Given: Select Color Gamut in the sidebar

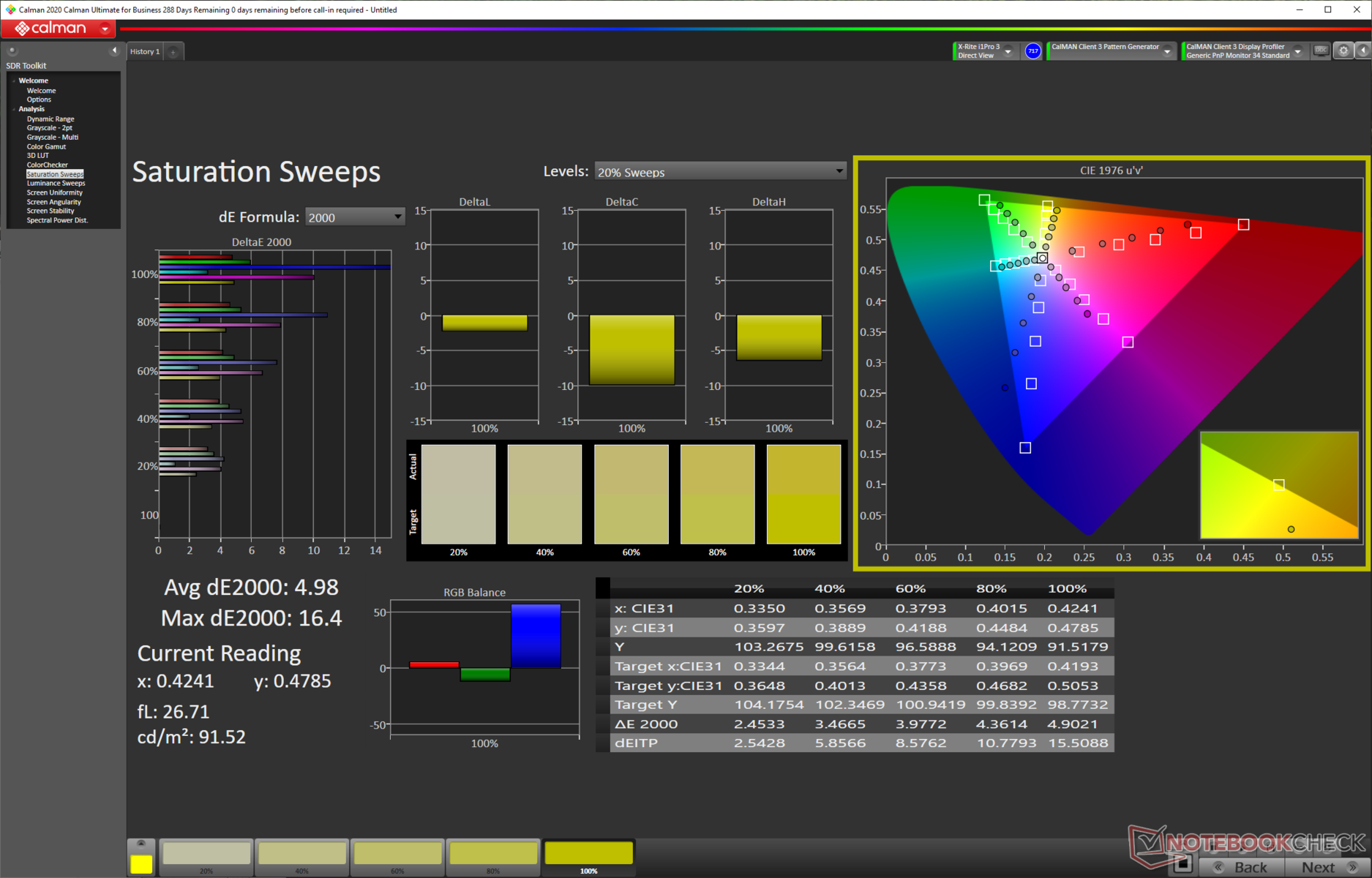Looking at the screenshot, I should [x=46, y=146].
